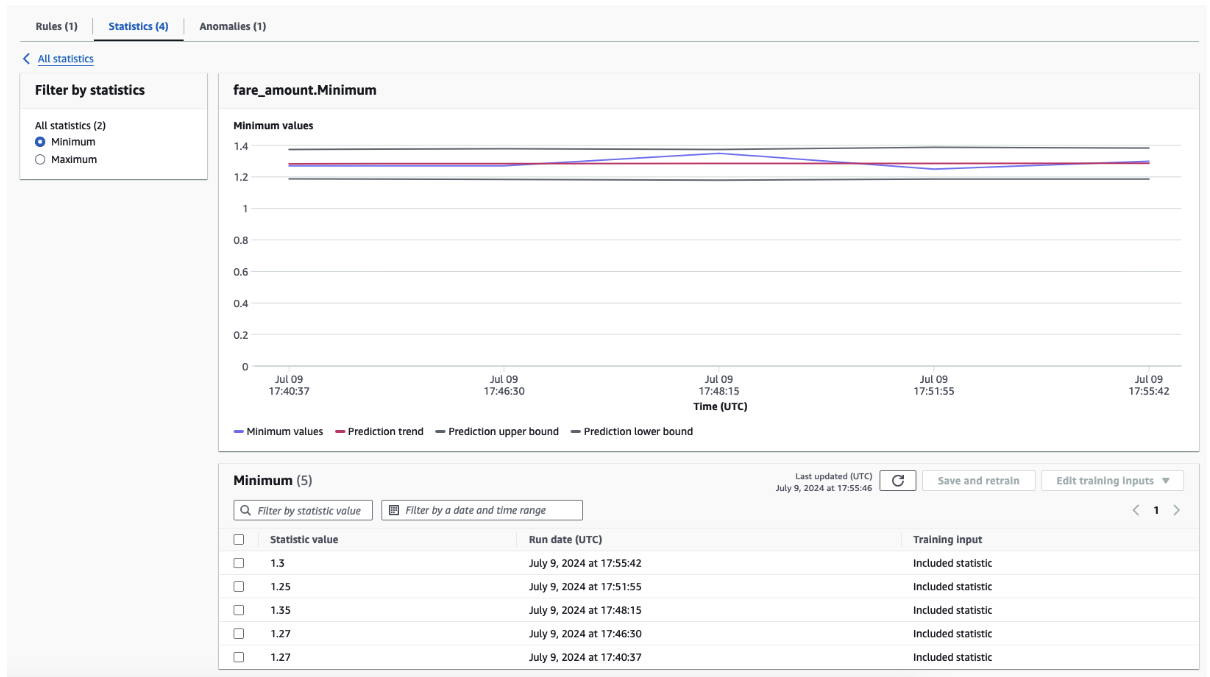
Task: Click the refresh statistics icon button
Action: coord(897,481)
